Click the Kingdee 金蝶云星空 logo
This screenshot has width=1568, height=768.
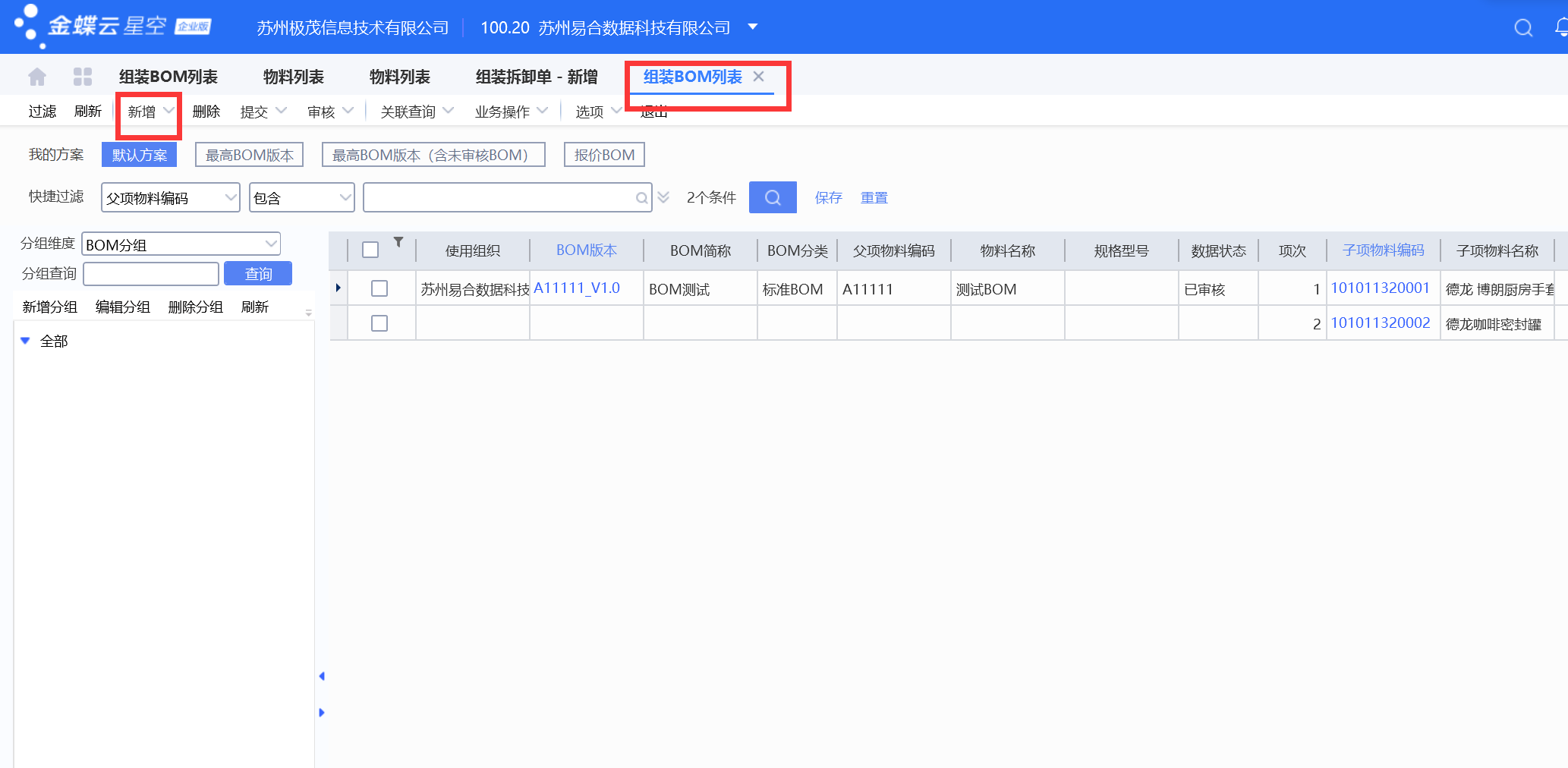112,26
